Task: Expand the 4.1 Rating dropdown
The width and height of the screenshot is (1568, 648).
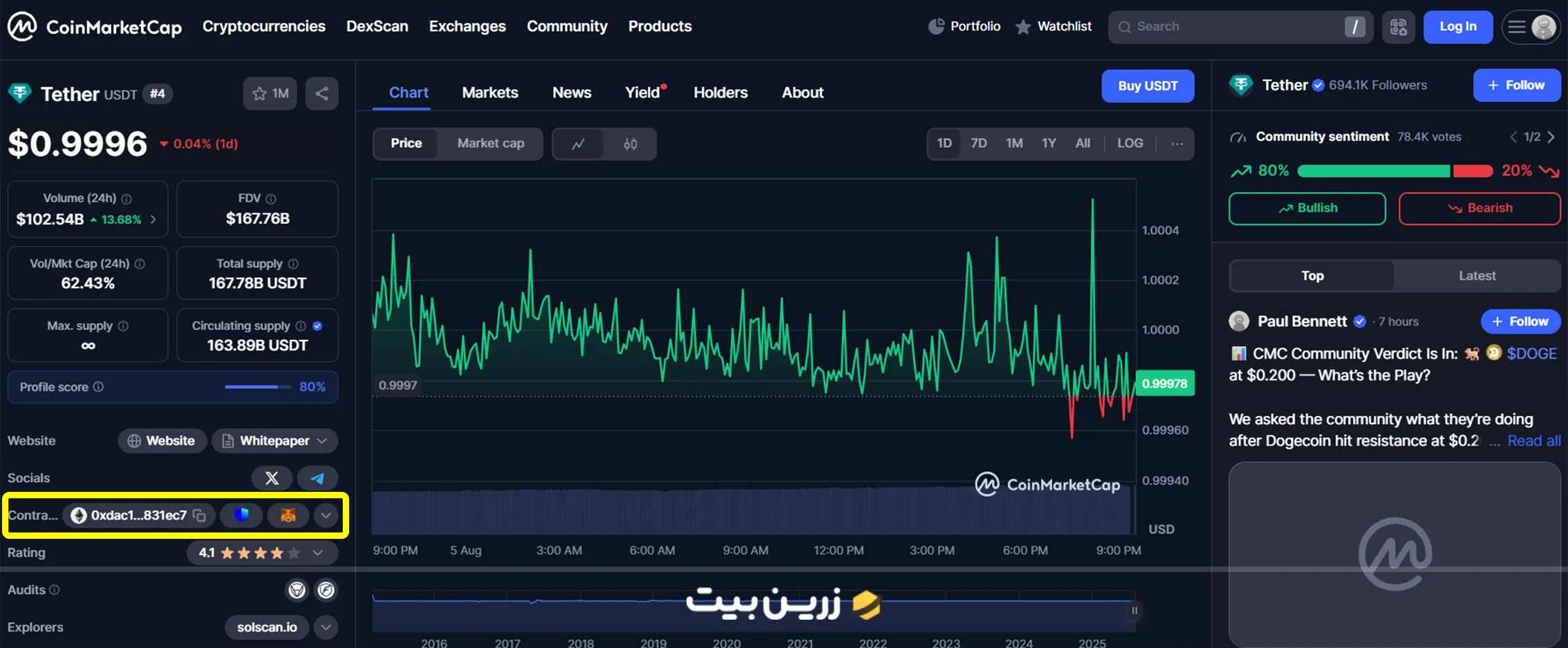Action: click(262, 553)
